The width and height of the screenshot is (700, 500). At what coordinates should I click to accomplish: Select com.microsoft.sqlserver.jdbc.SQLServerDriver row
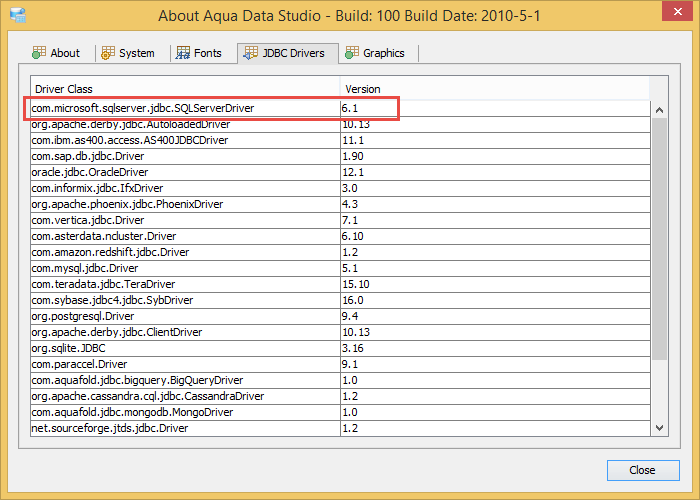[340, 108]
